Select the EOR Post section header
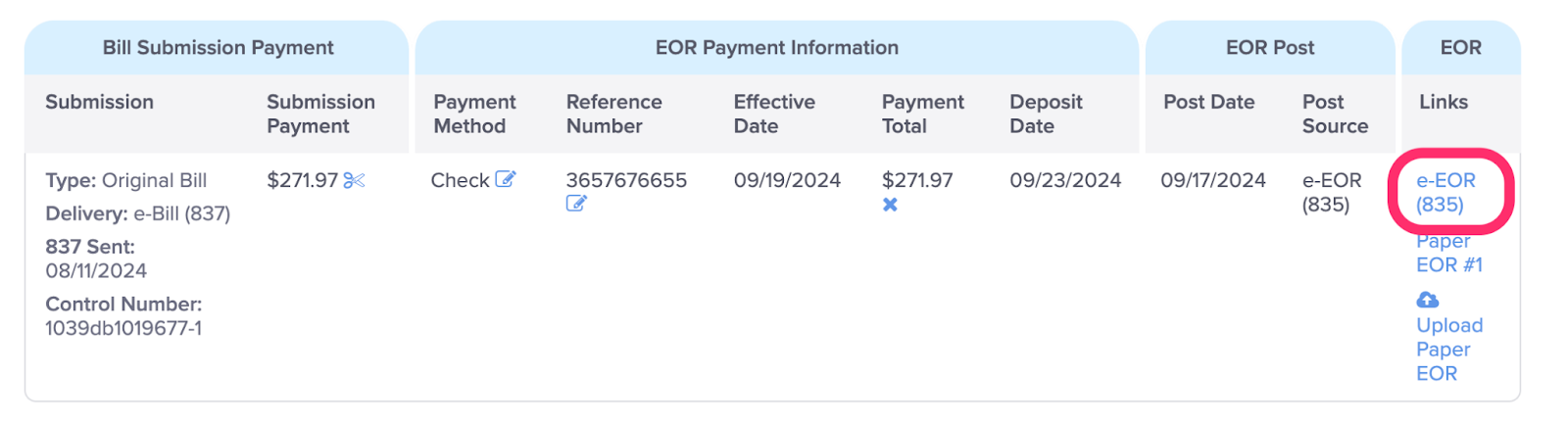Viewport: 1568px width, 421px height. click(x=1270, y=48)
